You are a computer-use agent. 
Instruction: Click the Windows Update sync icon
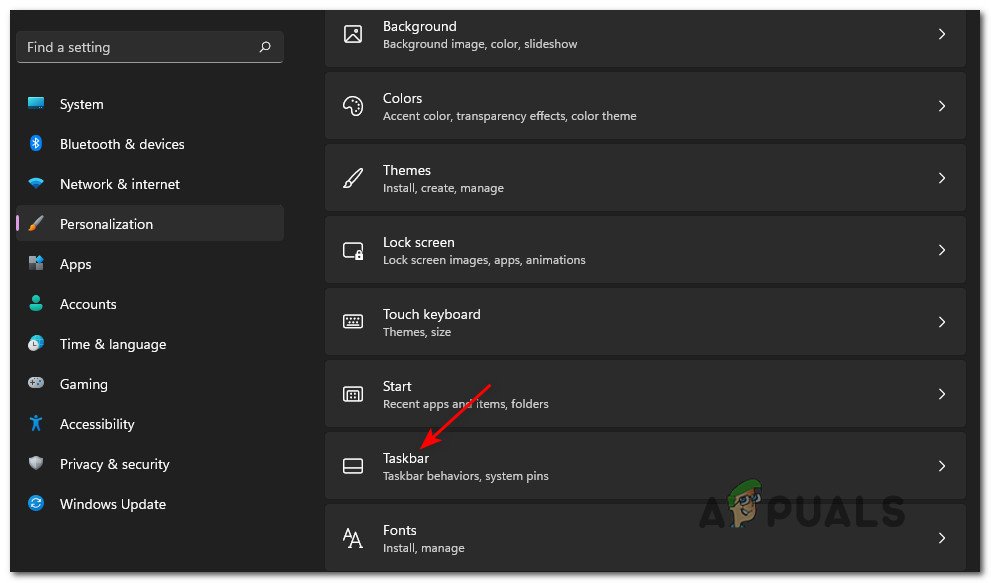pos(36,504)
